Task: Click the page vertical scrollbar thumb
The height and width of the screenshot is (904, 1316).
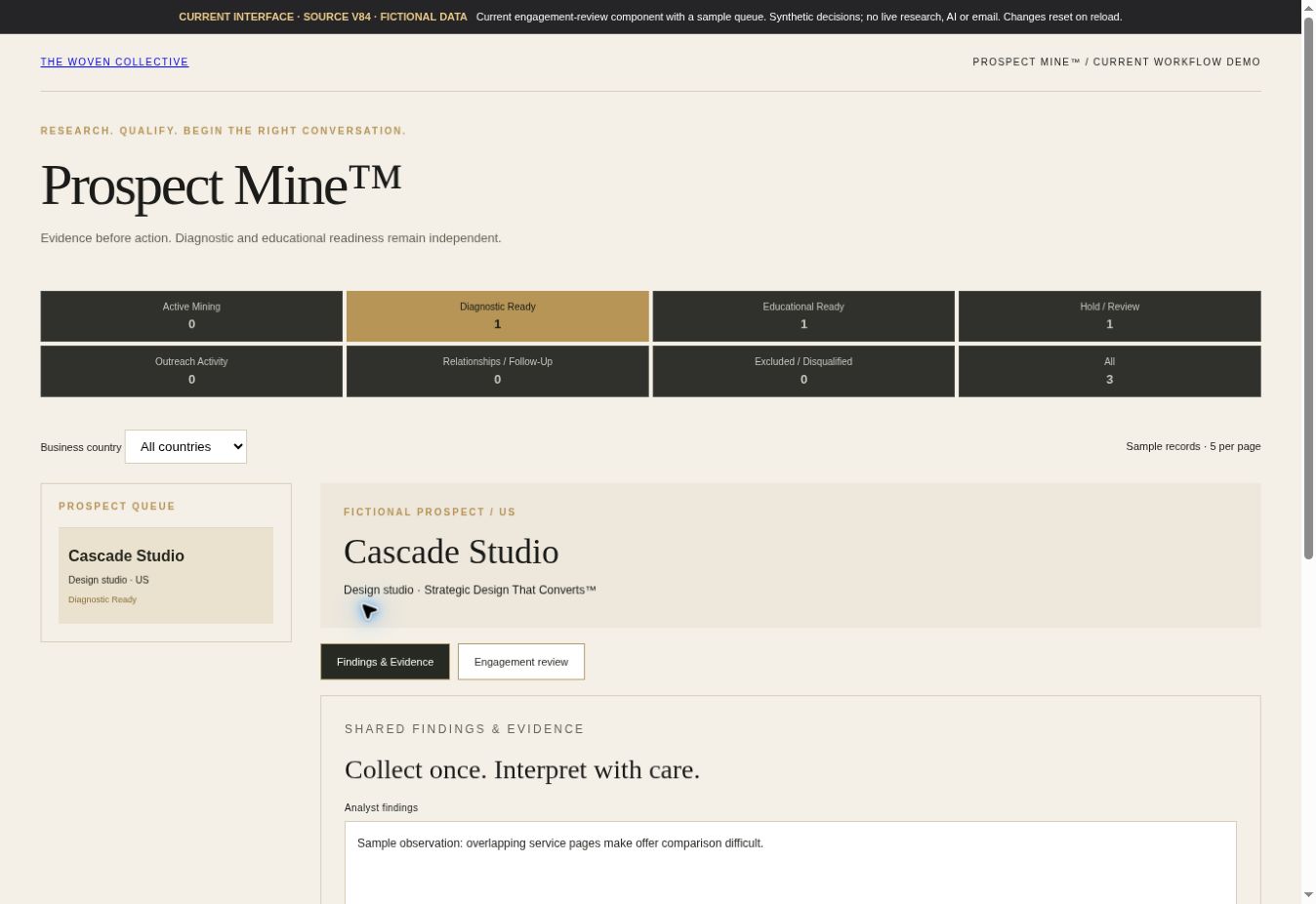Action: pos(1308,288)
